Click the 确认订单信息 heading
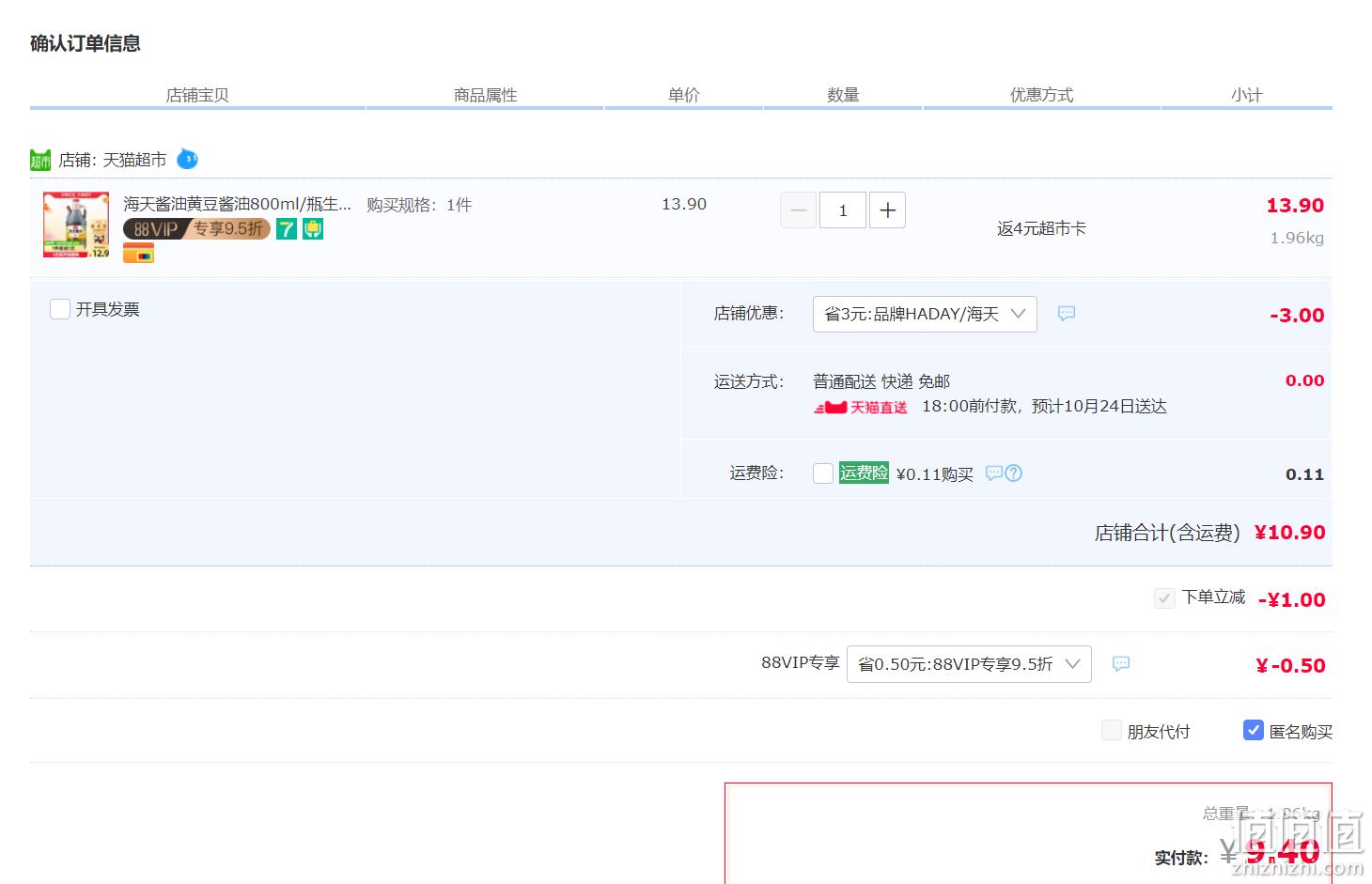Screen dimensions: 1372x884 (x=86, y=43)
